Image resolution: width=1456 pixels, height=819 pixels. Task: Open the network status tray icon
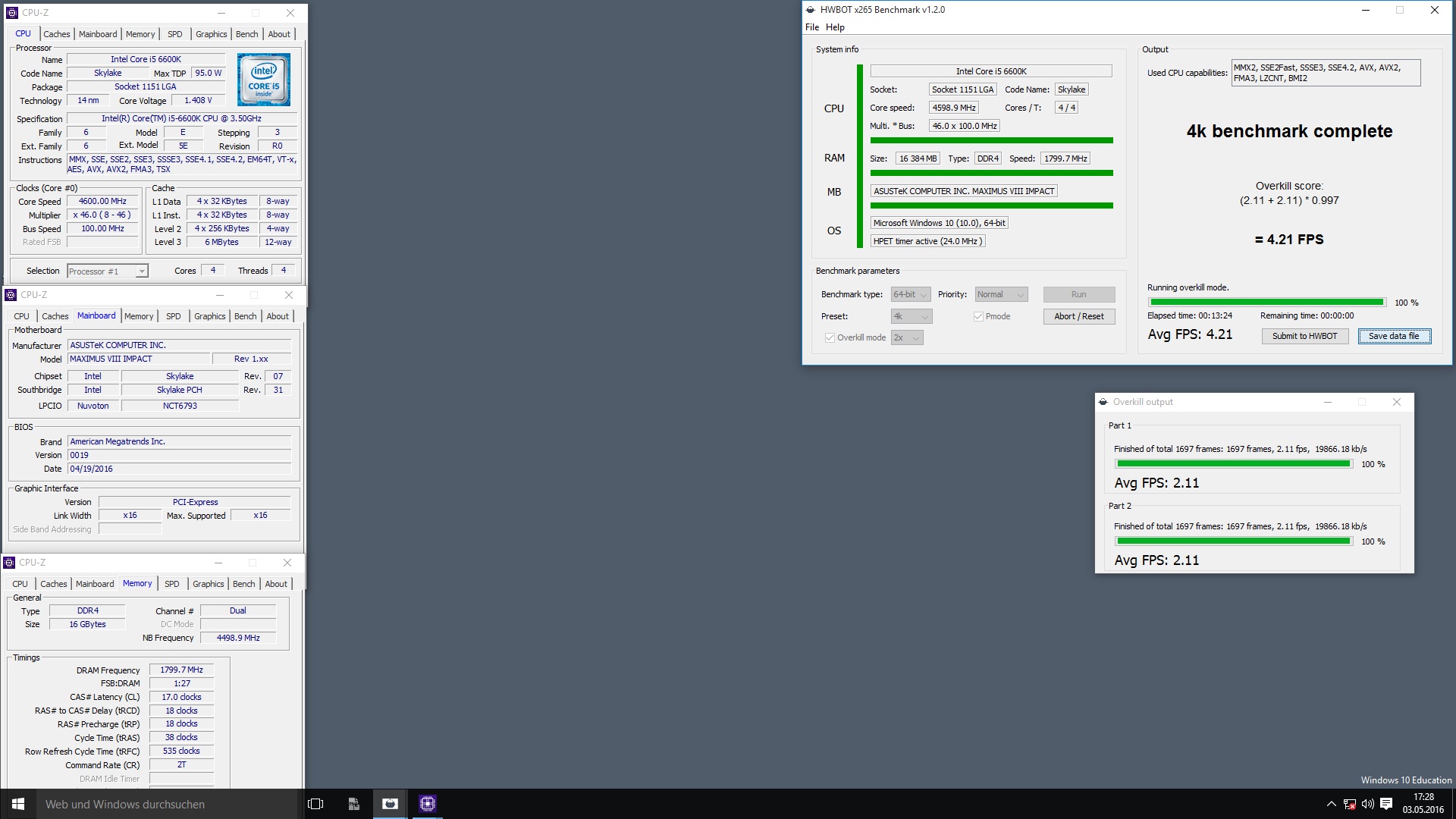click(x=1350, y=805)
